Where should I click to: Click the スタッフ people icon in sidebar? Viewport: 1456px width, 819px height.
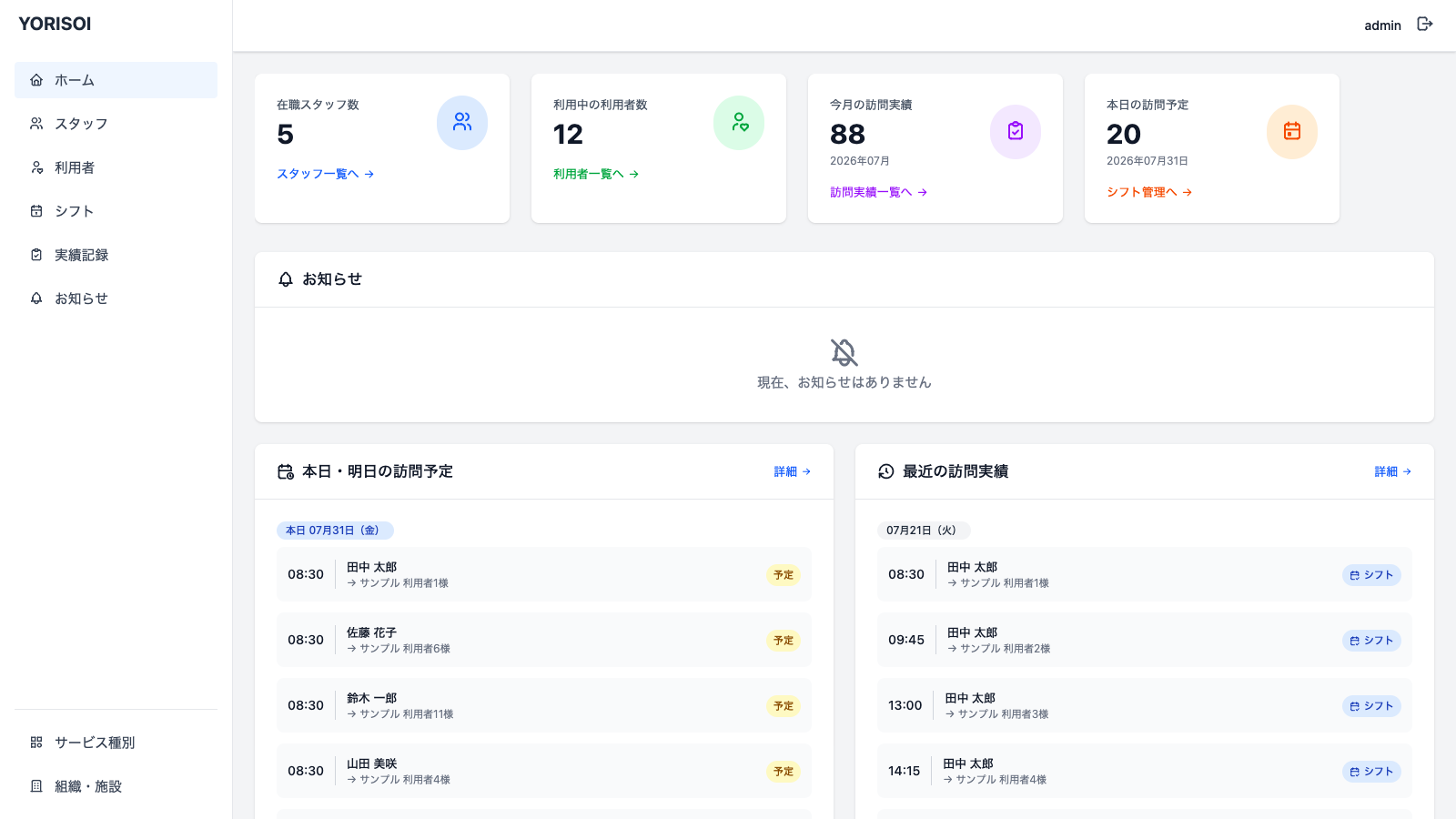[x=36, y=124]
